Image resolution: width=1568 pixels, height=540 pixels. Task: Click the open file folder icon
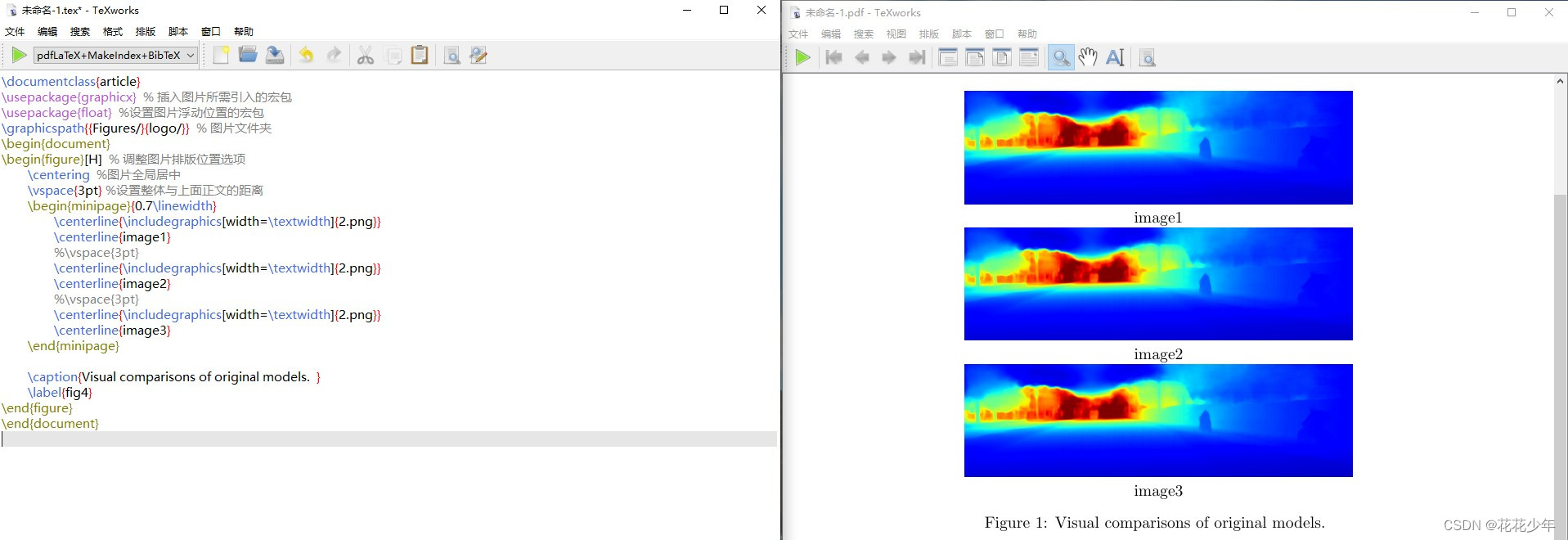click(x=248, y=56)
